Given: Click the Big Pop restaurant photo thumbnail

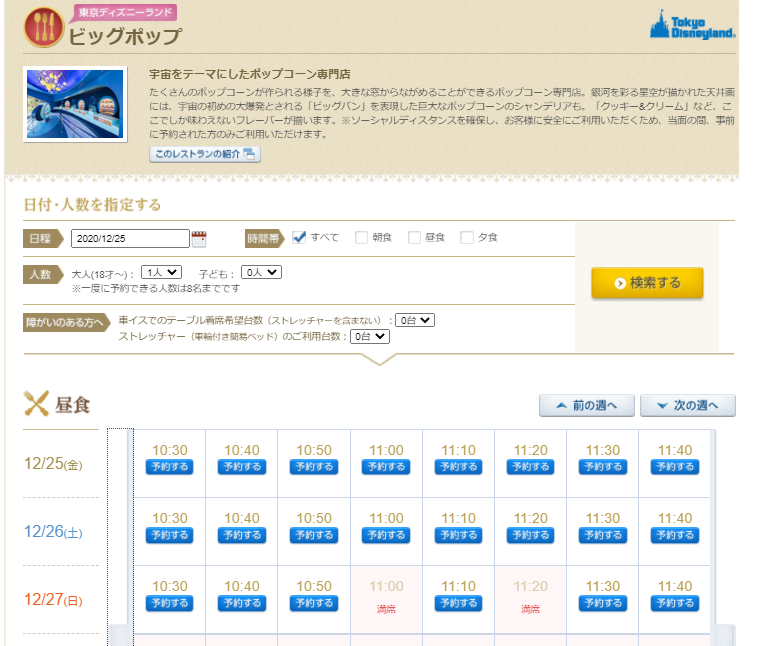Looking at the screenshot, I should click(75, 104).
